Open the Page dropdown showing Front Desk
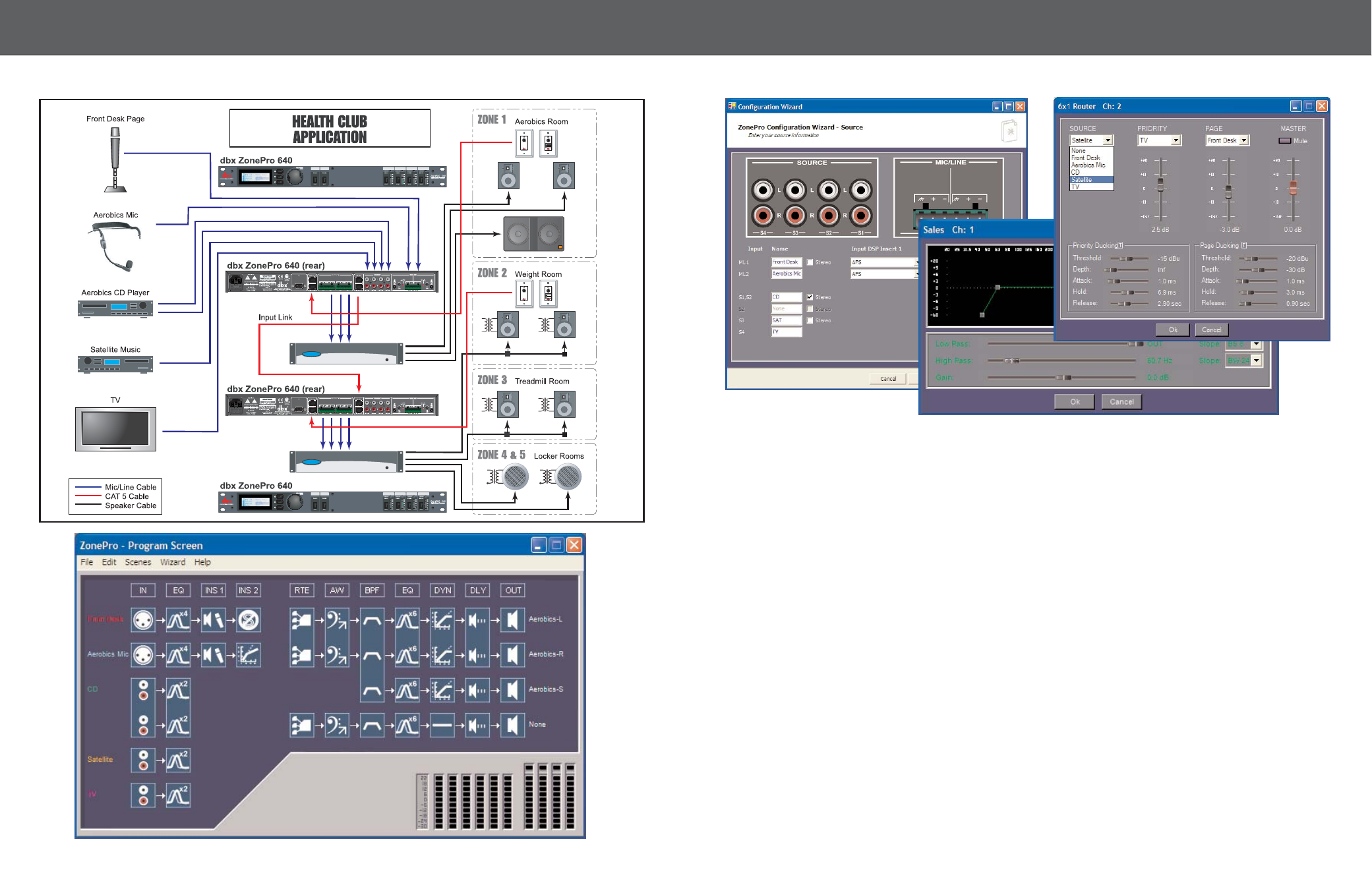The image size is (1372, 887). pyautogui.click(x=1228, y=140)
